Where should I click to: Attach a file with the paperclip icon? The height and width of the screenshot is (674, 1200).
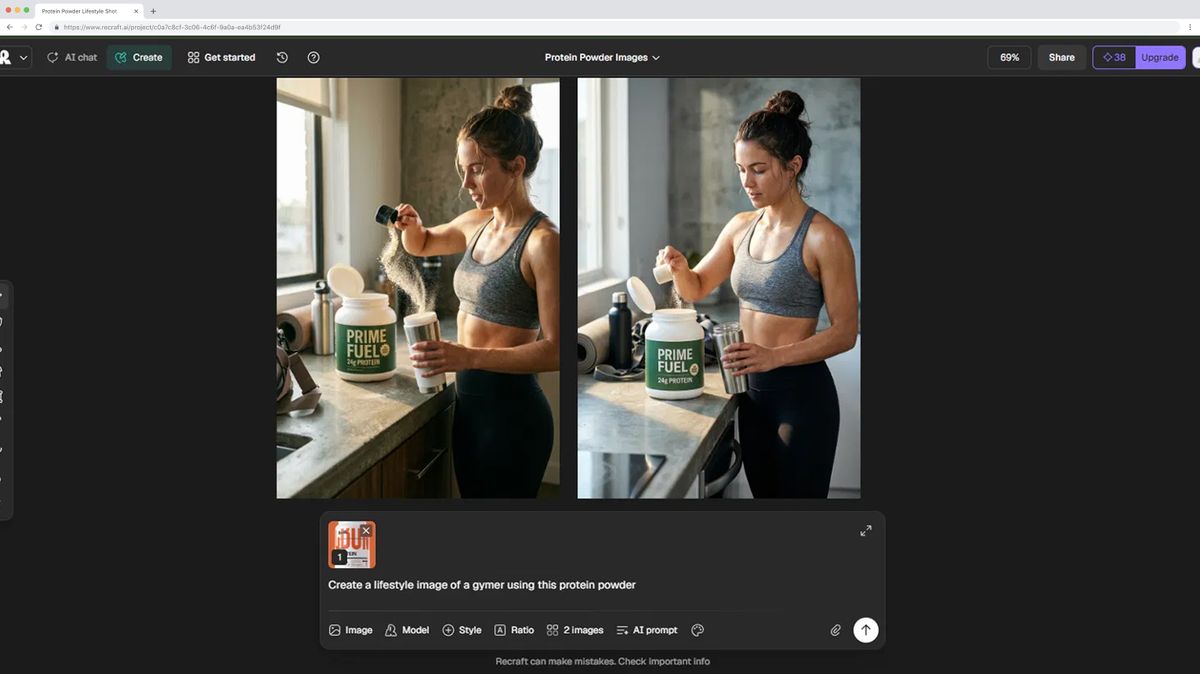point(835,630)
